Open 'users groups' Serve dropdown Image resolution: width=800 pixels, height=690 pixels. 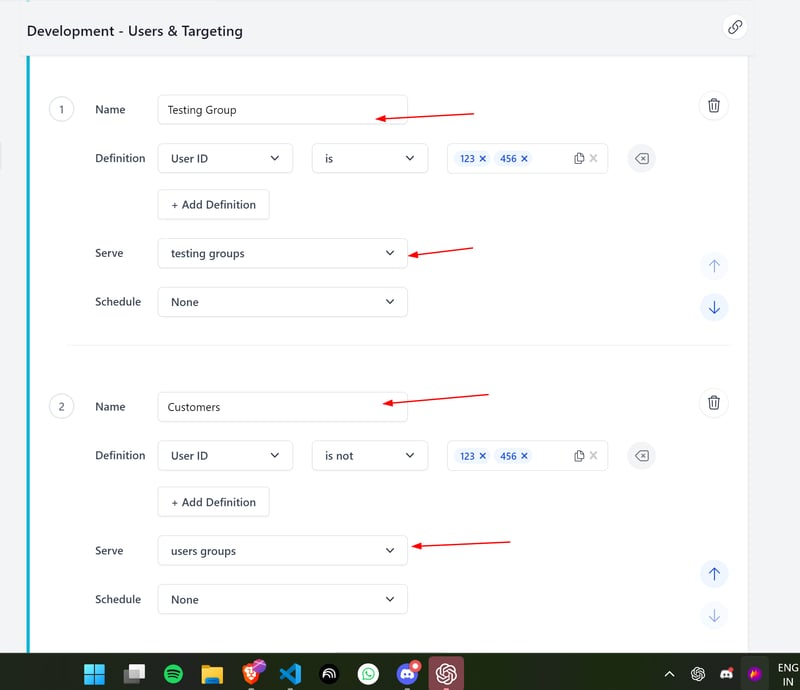[282, 551]
